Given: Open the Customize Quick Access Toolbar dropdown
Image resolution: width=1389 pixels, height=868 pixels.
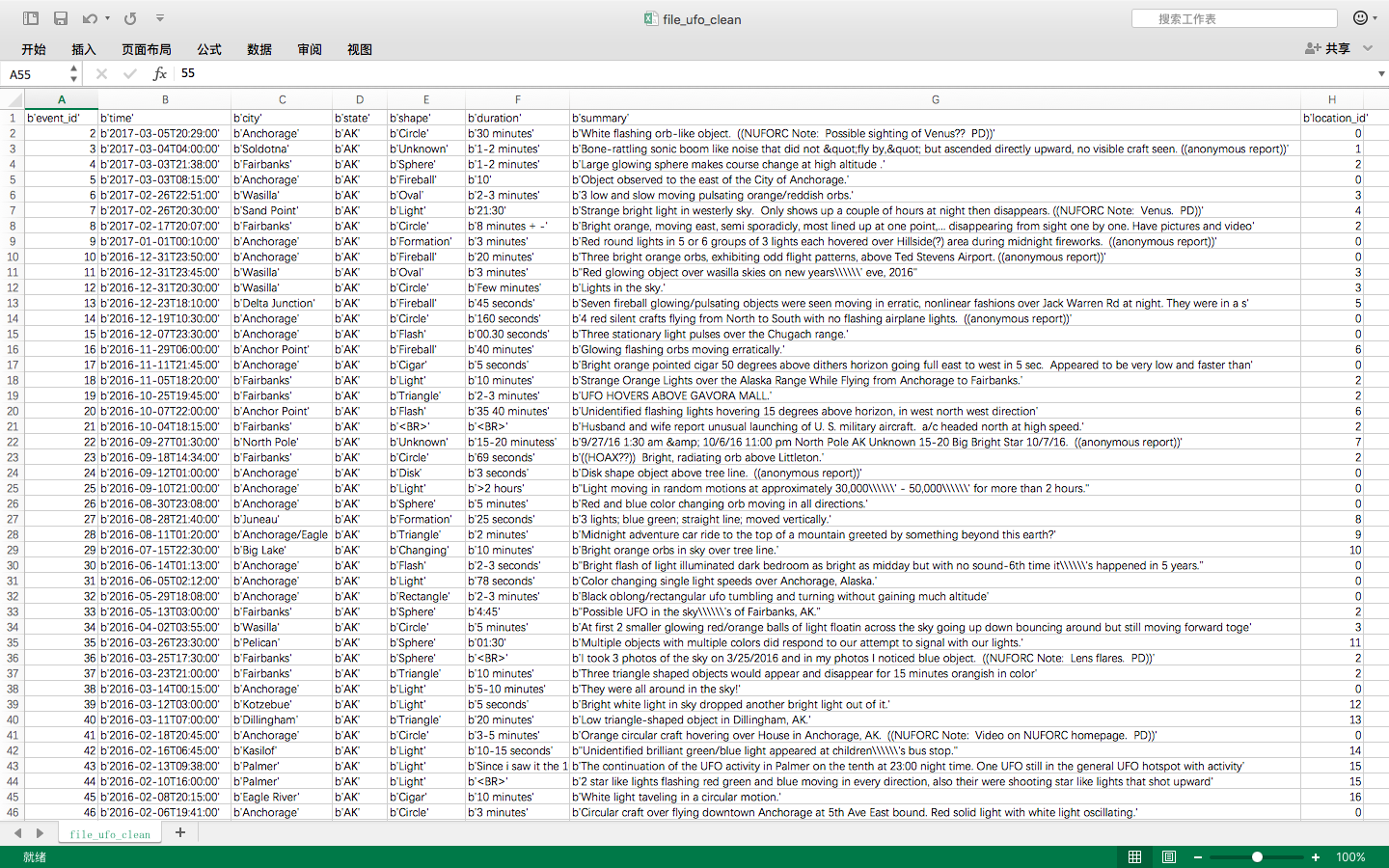Looking at the screenshot, I should tap(160, 18).
